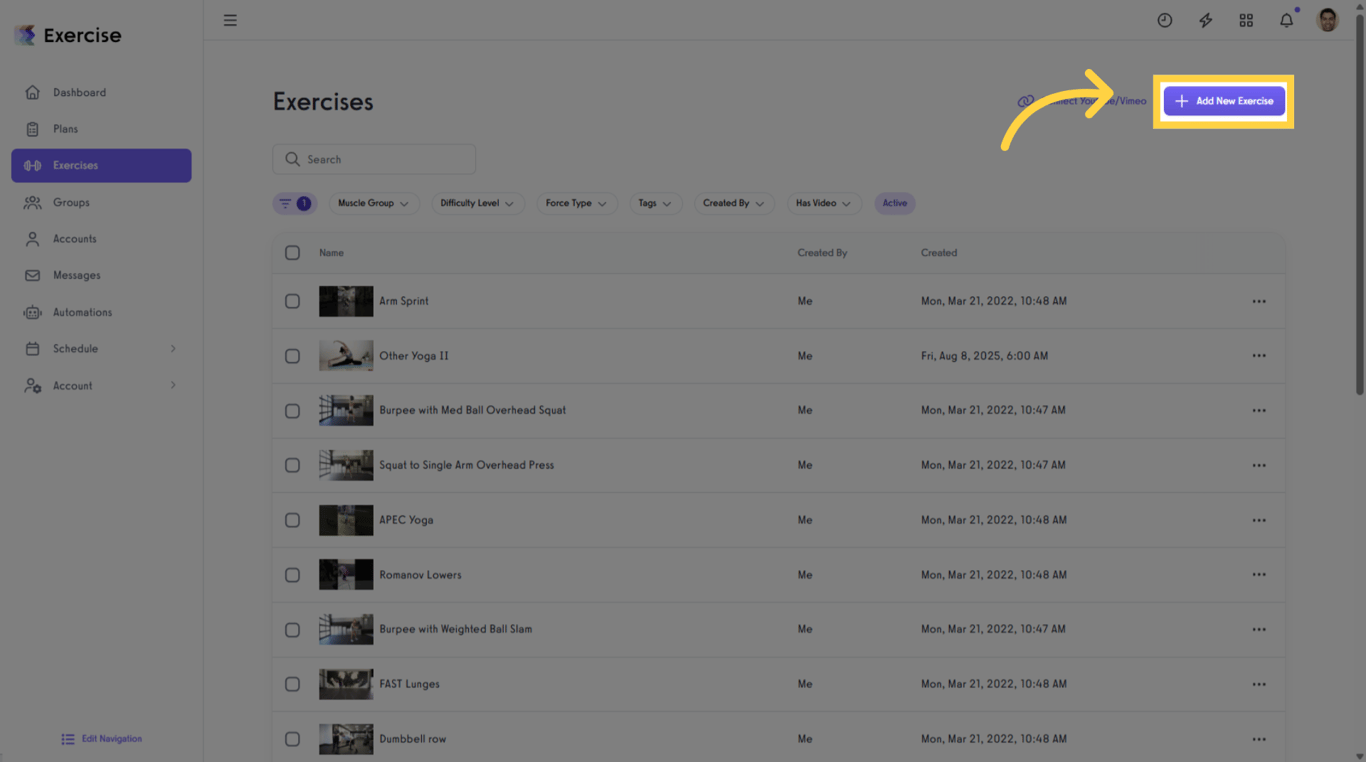Open the Arm Sprint video thumbnail

coord(346,301)
